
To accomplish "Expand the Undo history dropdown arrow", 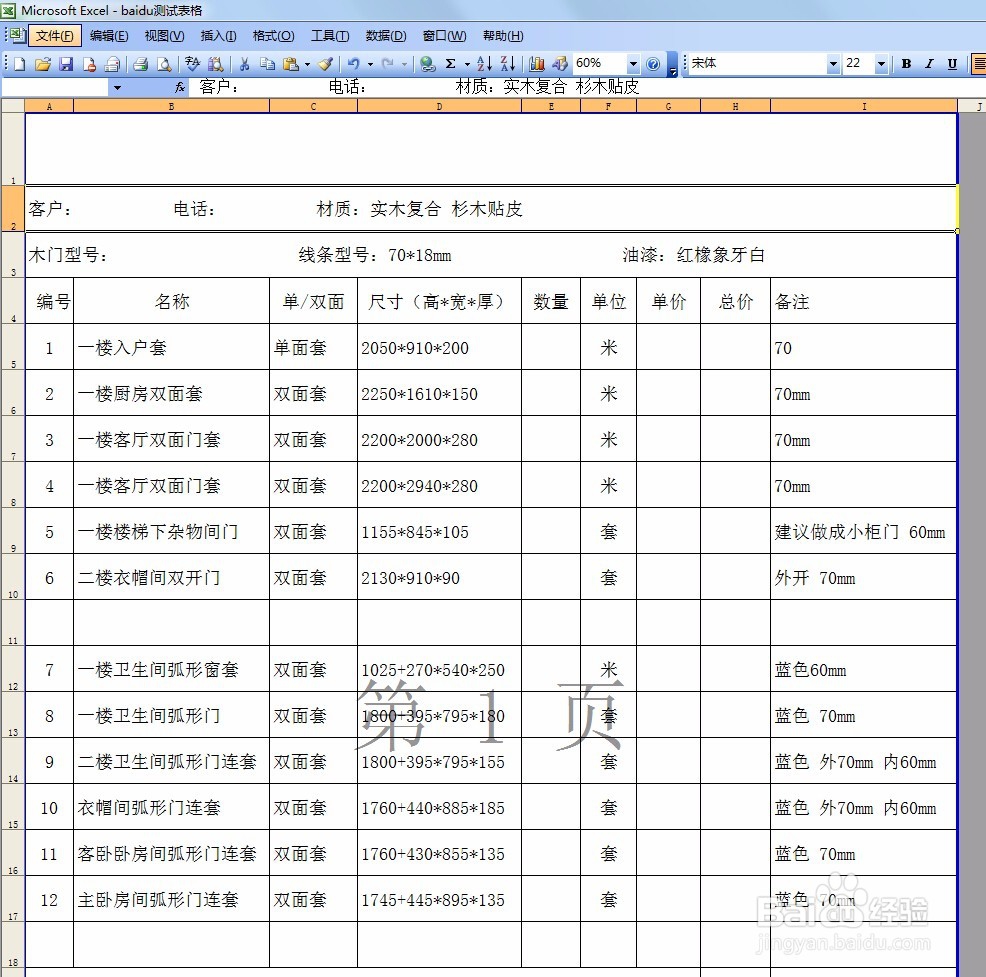I will 370,63.
